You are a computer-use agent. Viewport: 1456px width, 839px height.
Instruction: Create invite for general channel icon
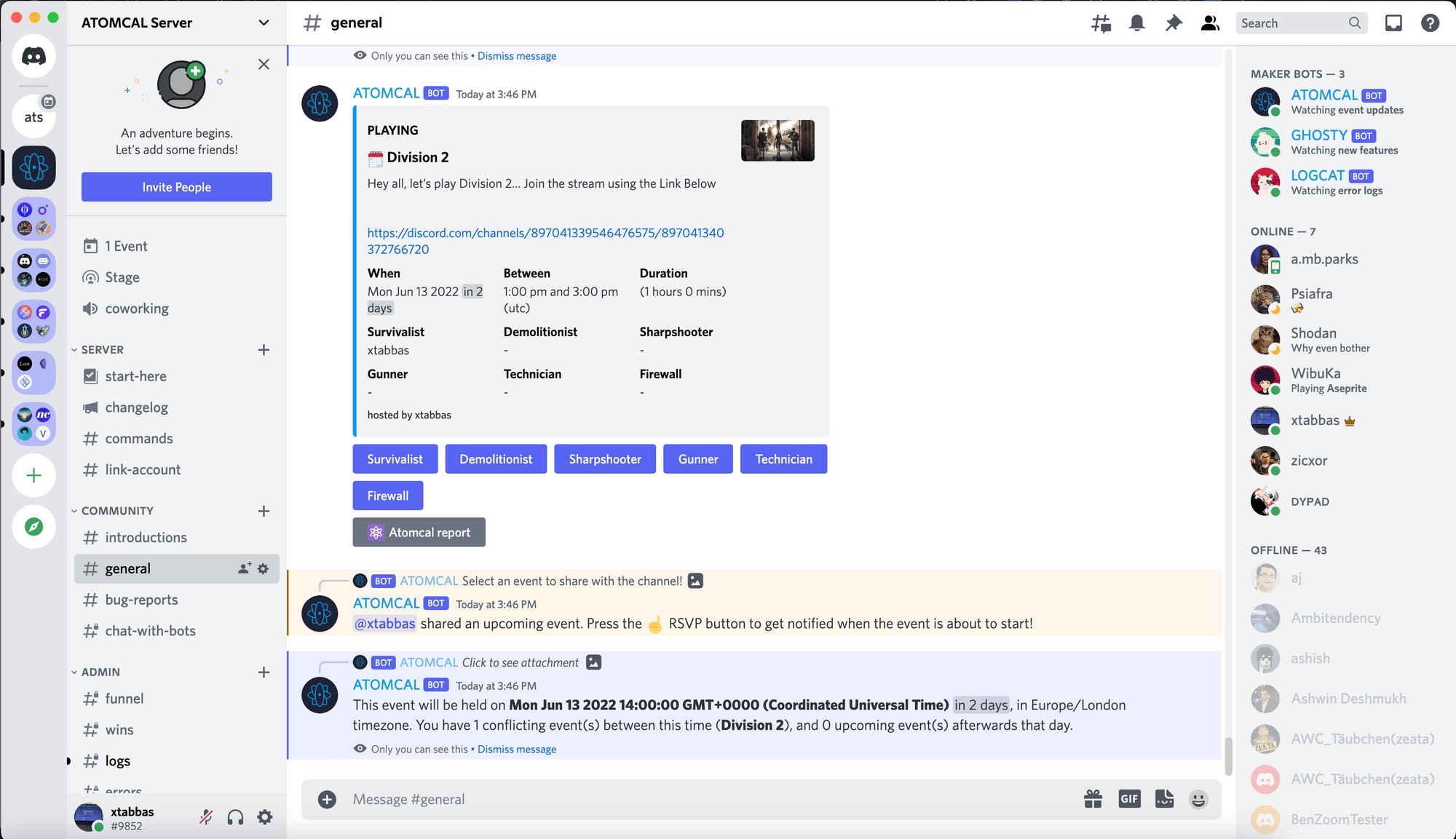pos(245,568)
